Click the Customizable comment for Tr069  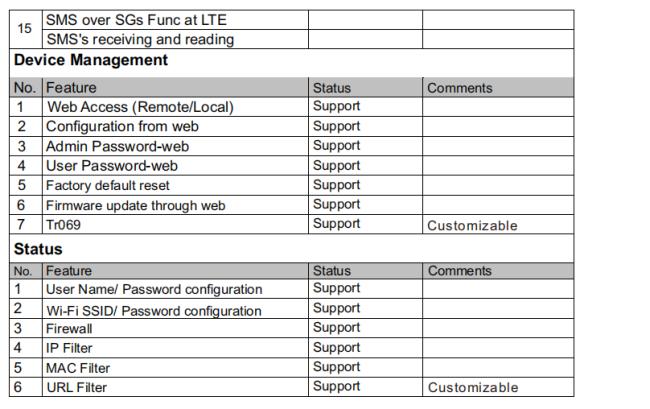472,225
